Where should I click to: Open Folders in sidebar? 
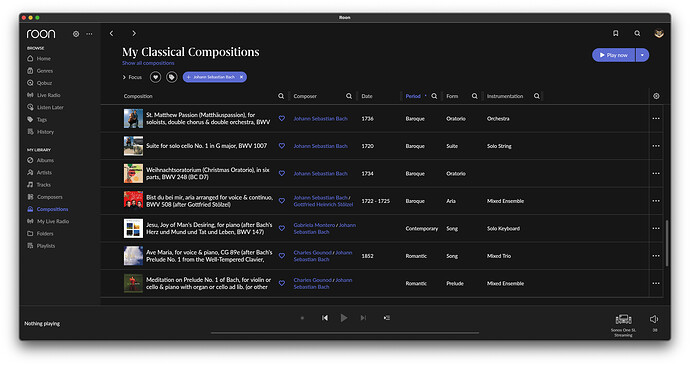point(45,234)
